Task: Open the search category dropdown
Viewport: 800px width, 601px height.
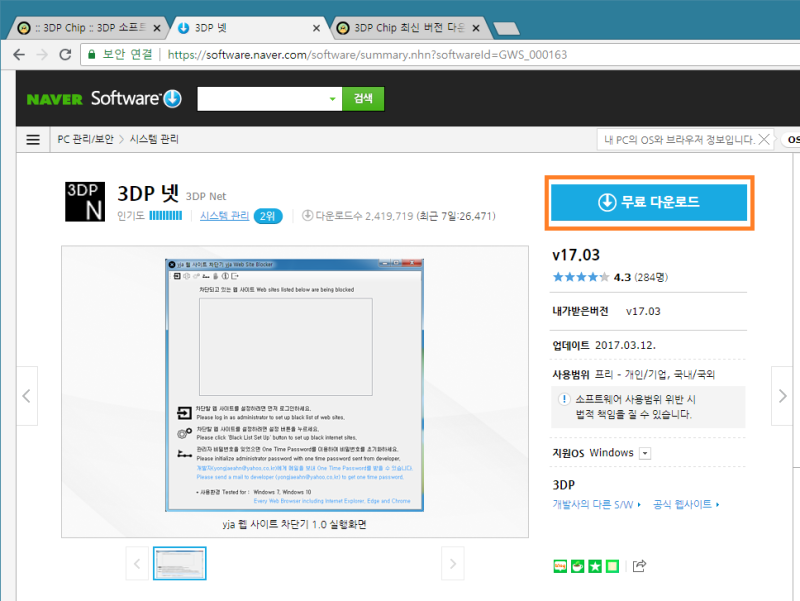Action: pos(330,98)
